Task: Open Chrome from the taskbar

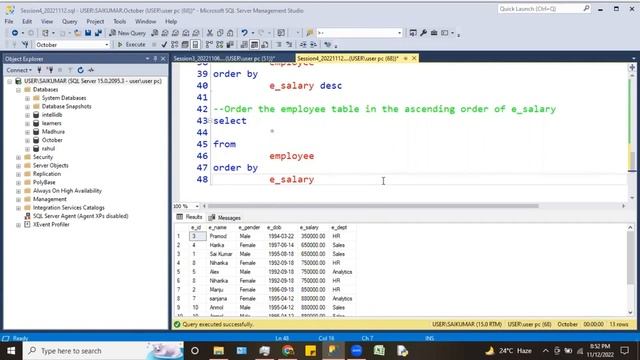Action: point(288,351)
